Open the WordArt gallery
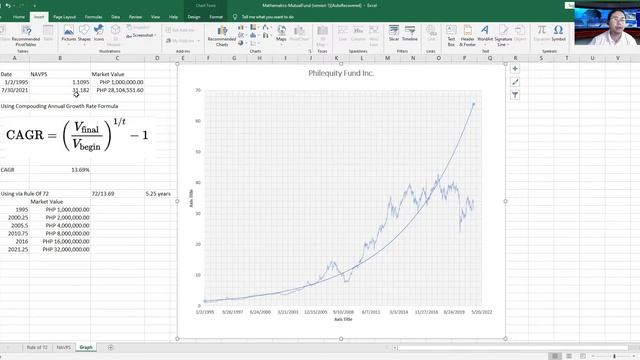This screenshot has height=360, width=640. (485, 36)
